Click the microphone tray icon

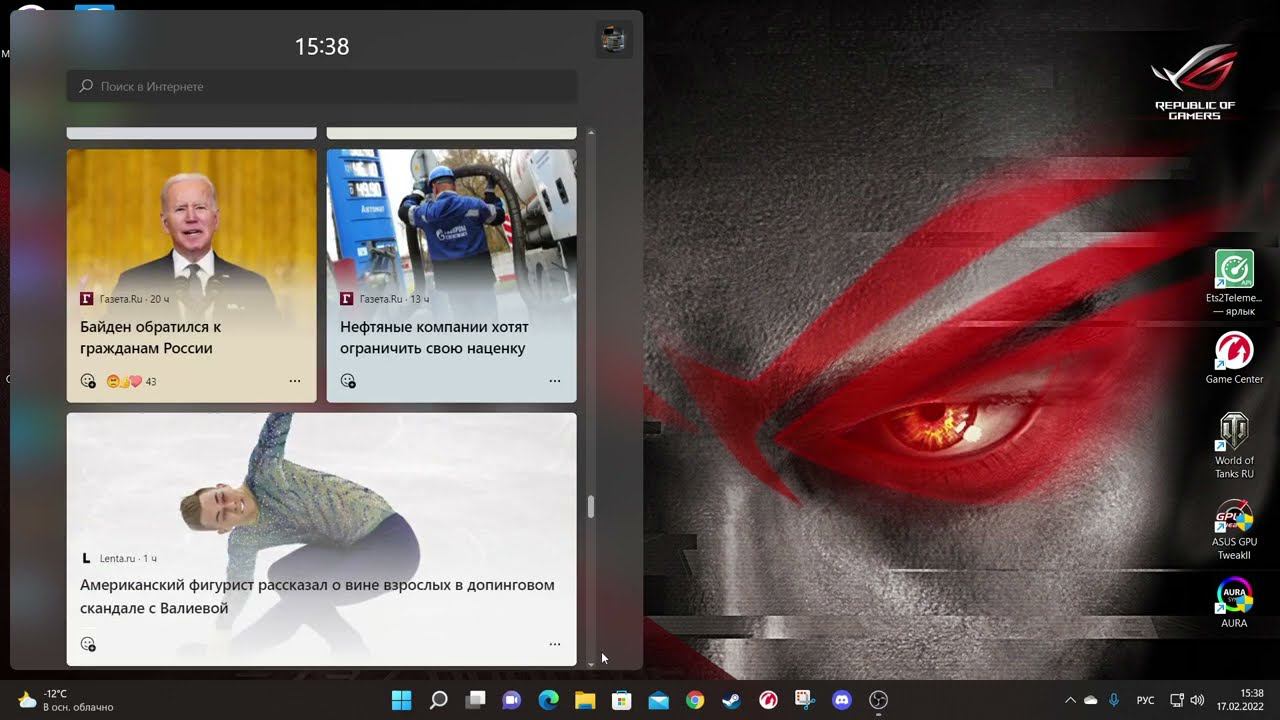[1114, 700]
